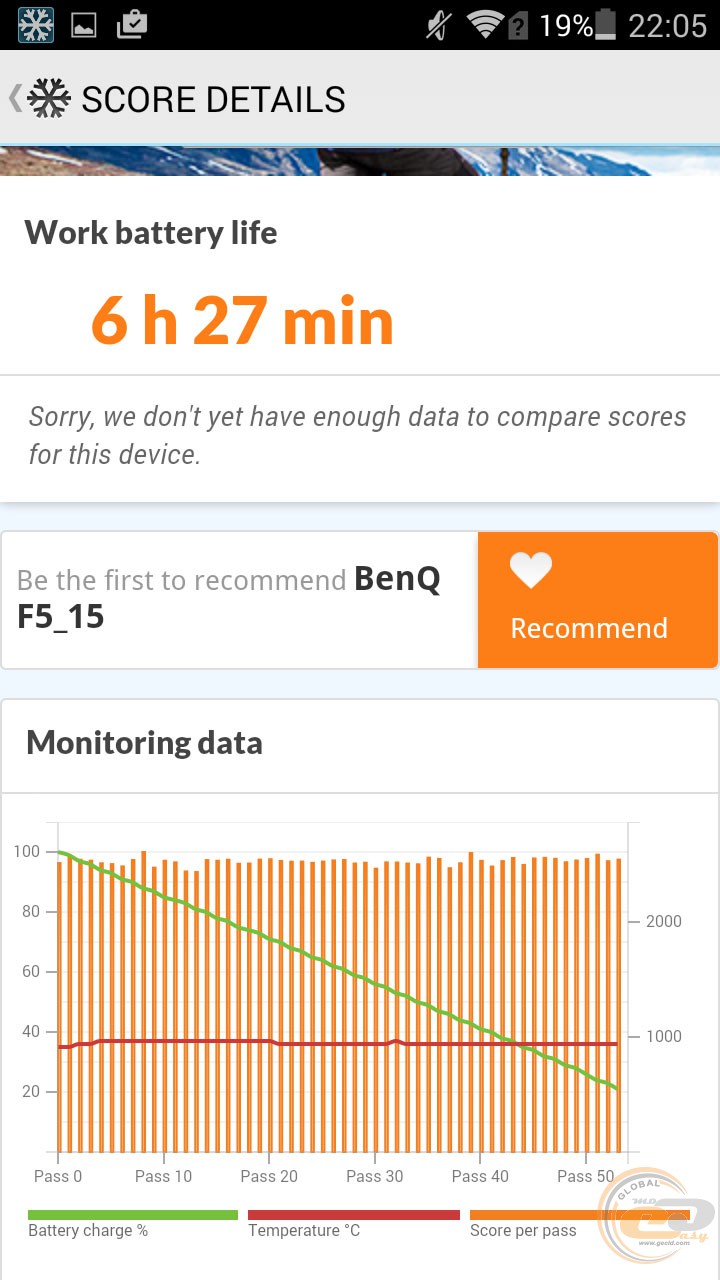The height and width of the screenshot is (1280, 720).
Task: Tap the status bar clock showing 22:05
Action: (x=667, y=25)
